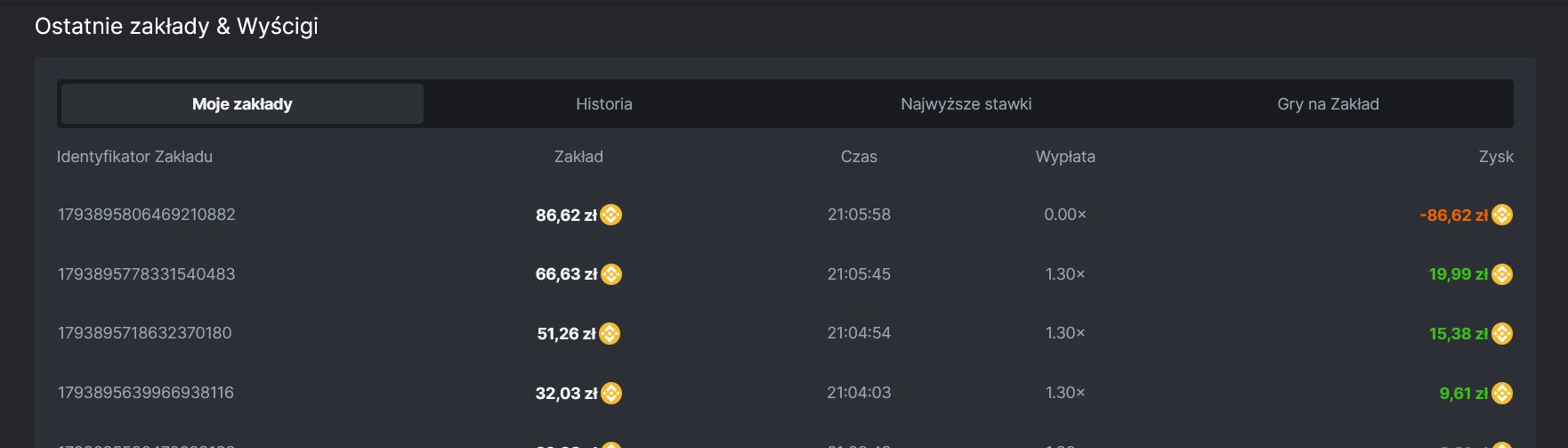Click coin icon next to 51,26 zł bet
Viewport: 1568px width, 448px height.
[610, 333]
